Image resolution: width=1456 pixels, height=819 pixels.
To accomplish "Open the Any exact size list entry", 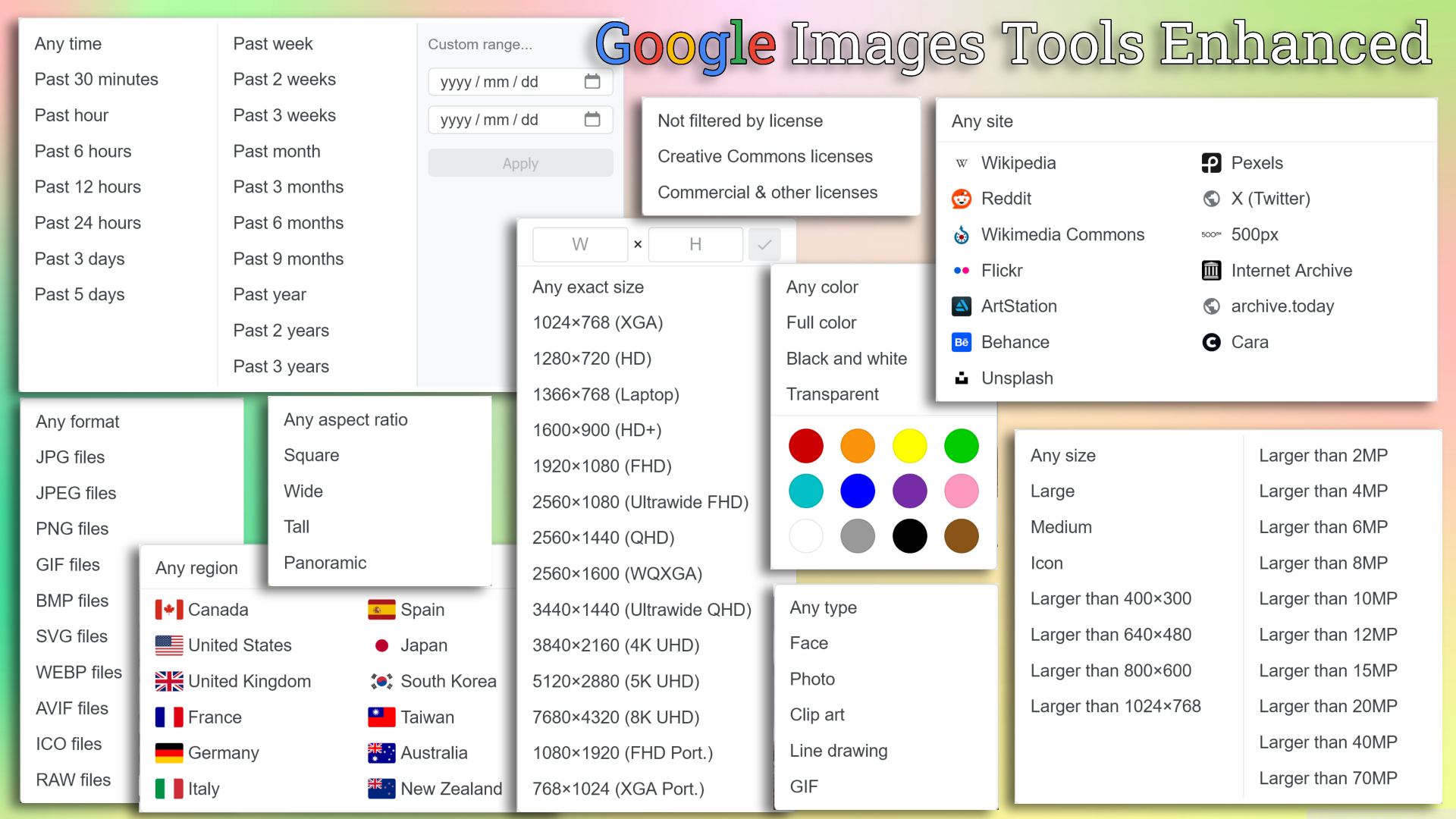I will point(588,287).
